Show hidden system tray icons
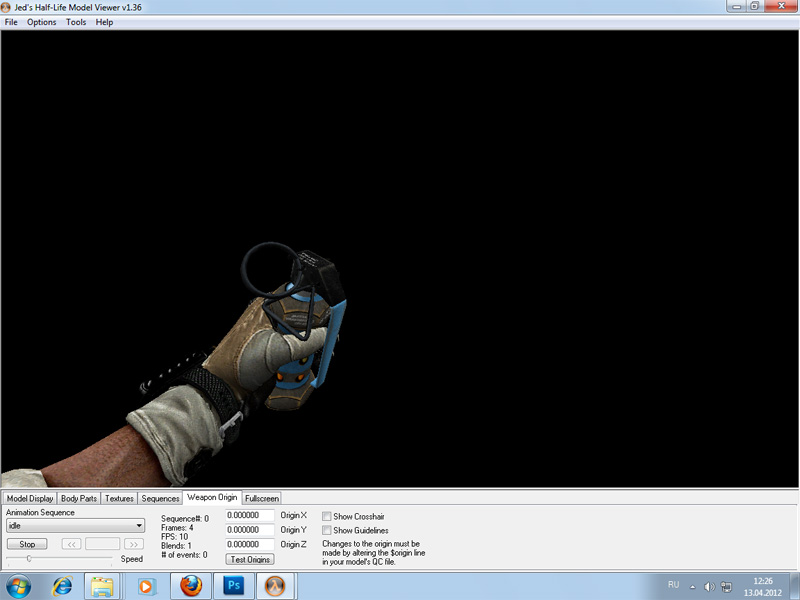This screenshot has height=600, width=800. point(692,585)
